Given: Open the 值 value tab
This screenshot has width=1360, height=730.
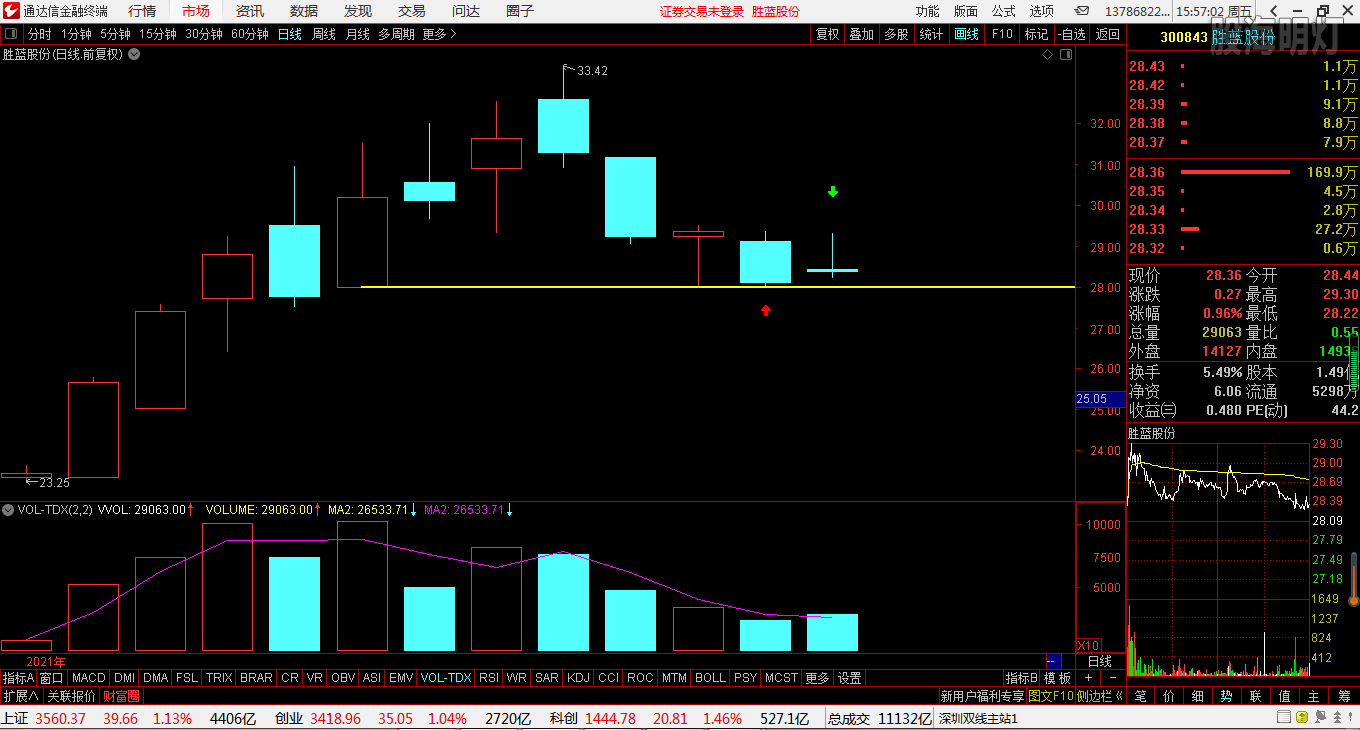Looking at the screenshot, I should 1285,696.
